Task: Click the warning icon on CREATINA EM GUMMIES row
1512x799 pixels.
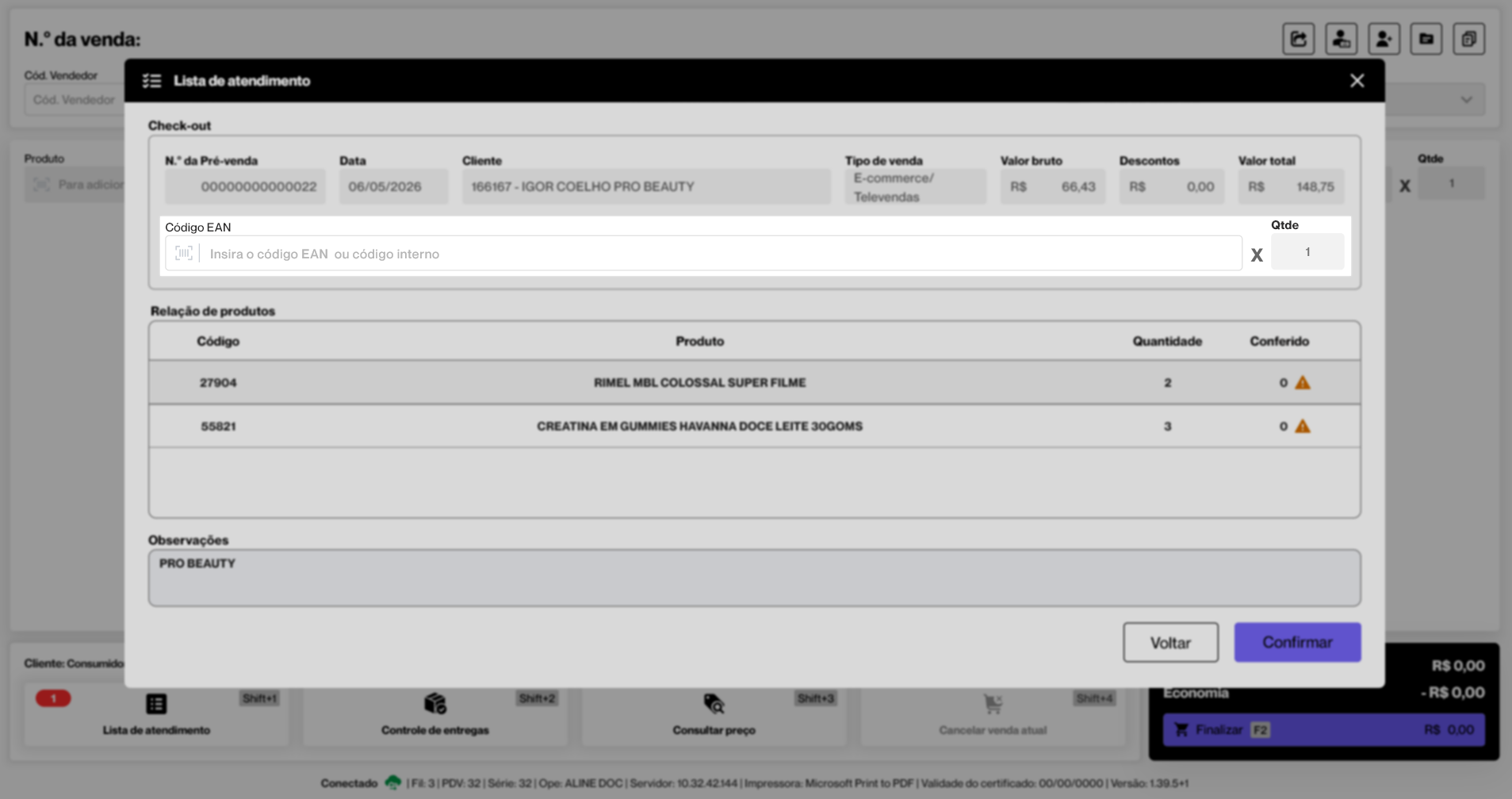Action: (x=1303, y=426)
